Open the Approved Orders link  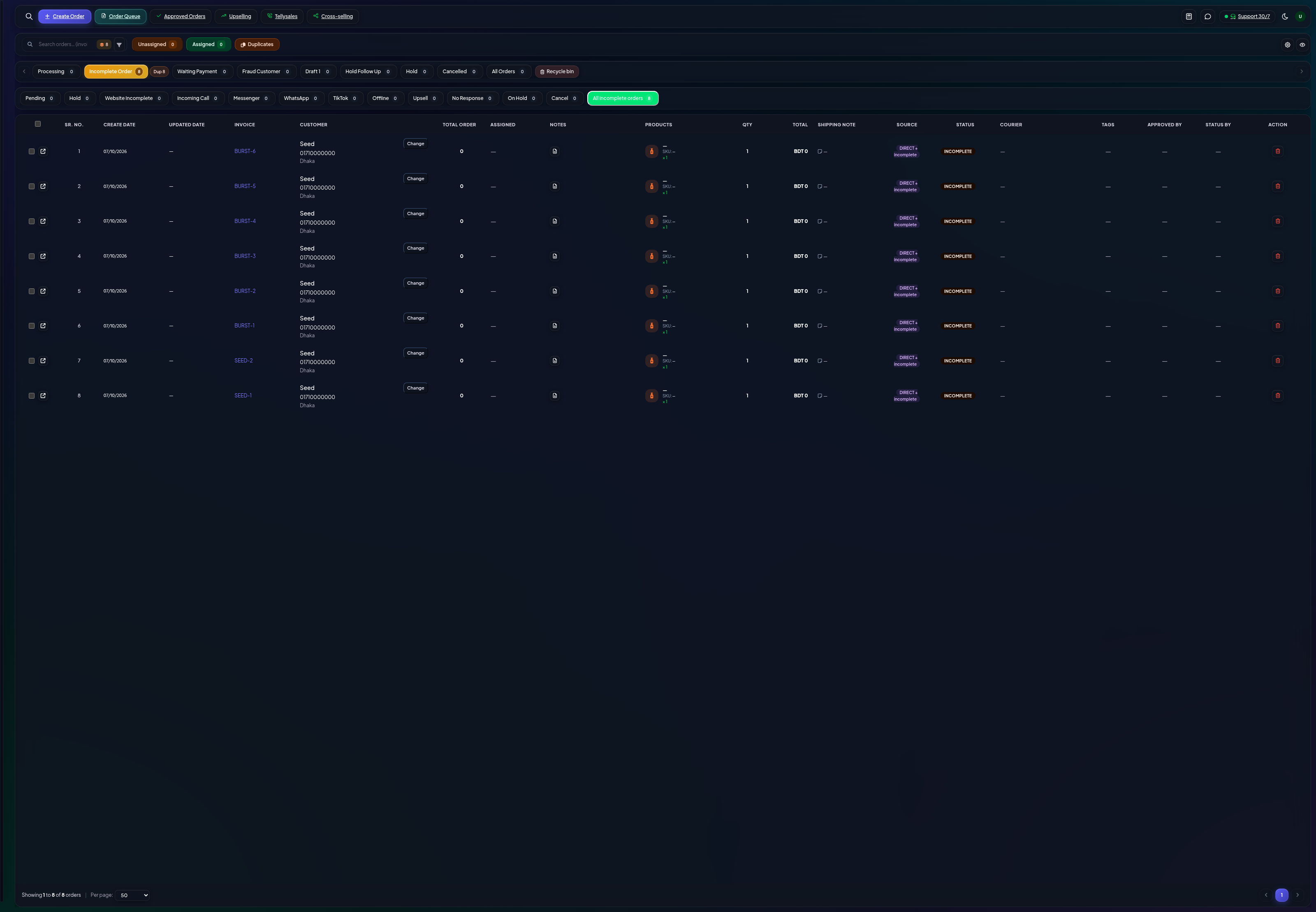(x=181, y=16)
